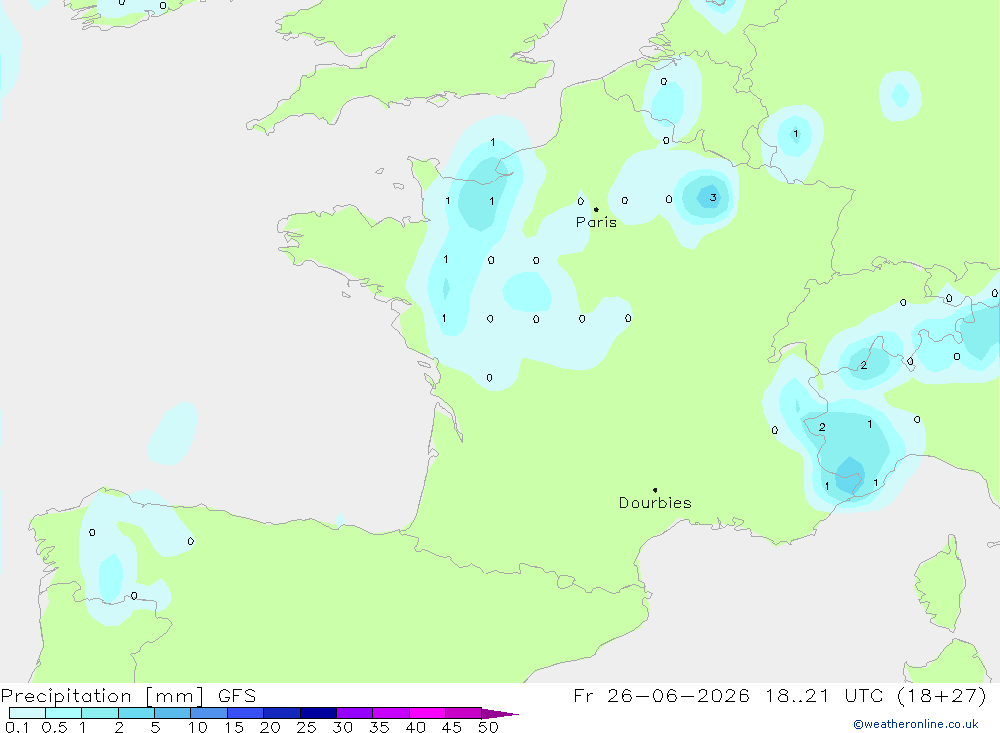
Task: Select the 0.1 to 0.5 legend color swatch
Action: (27, 713)
